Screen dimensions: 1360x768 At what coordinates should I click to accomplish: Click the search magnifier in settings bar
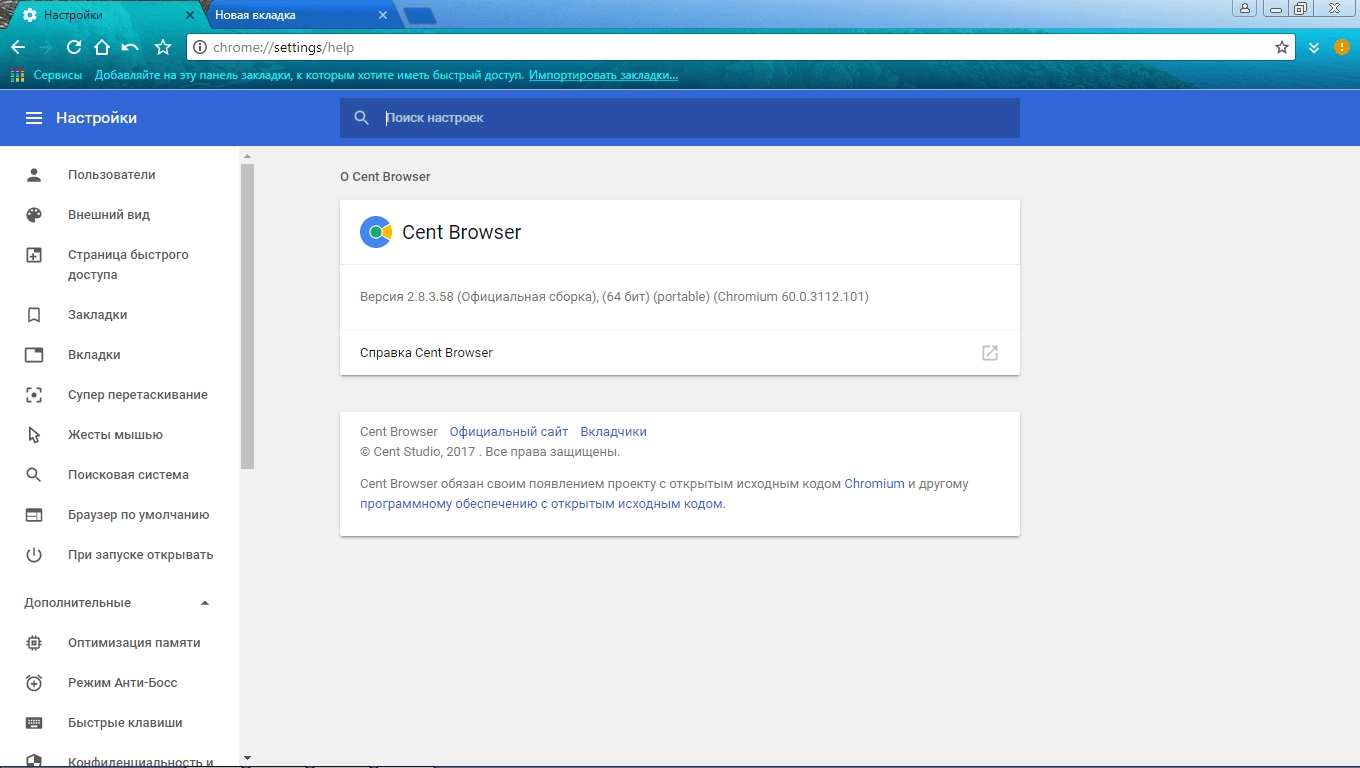pos(362,118)
